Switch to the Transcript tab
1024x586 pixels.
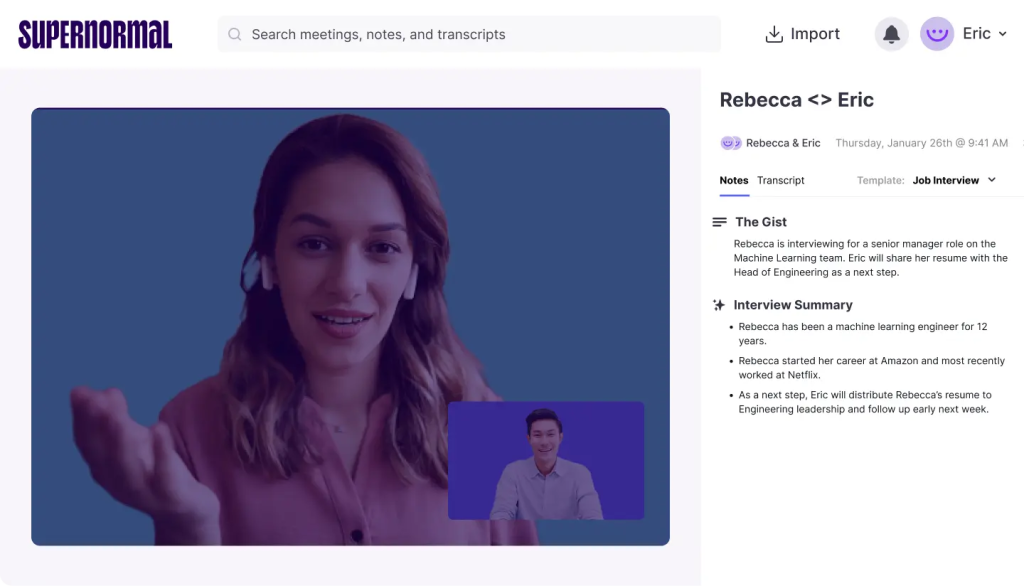point(780,181)
